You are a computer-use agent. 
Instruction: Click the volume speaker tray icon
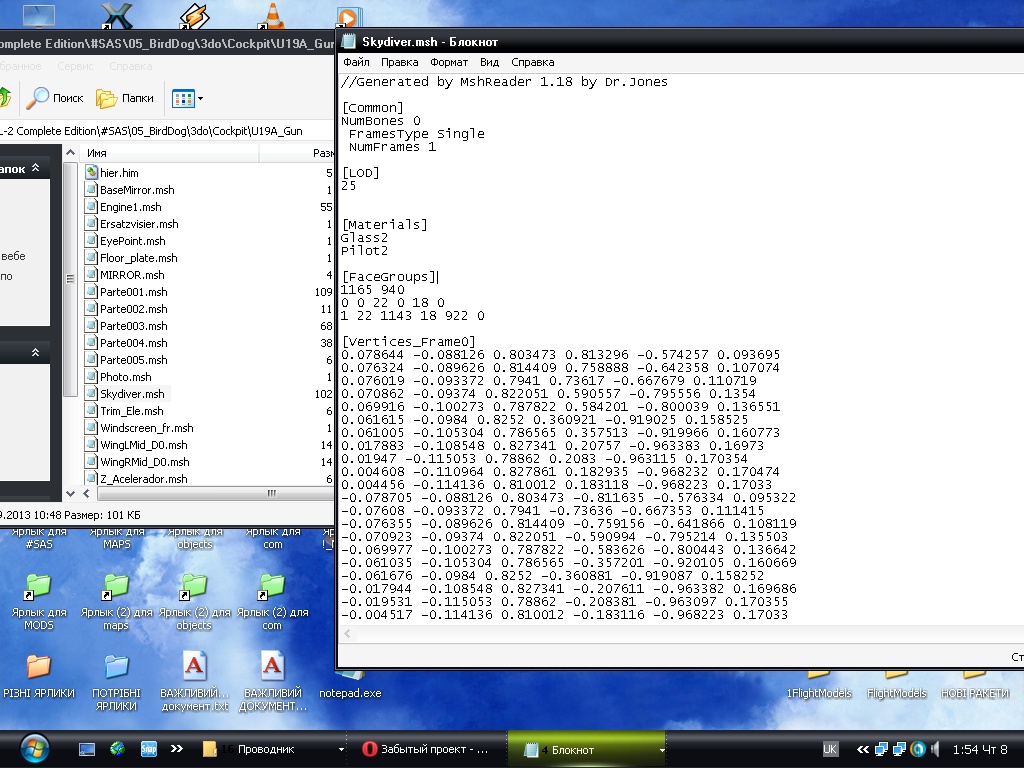pos(934,749)
